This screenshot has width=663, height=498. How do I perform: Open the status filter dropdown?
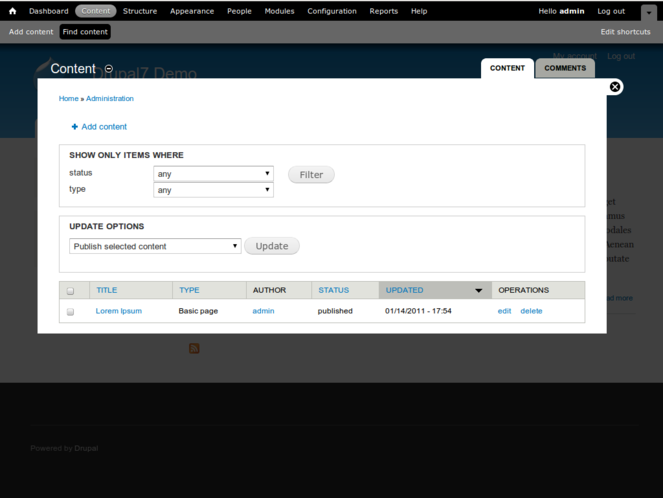pos(213,174)
